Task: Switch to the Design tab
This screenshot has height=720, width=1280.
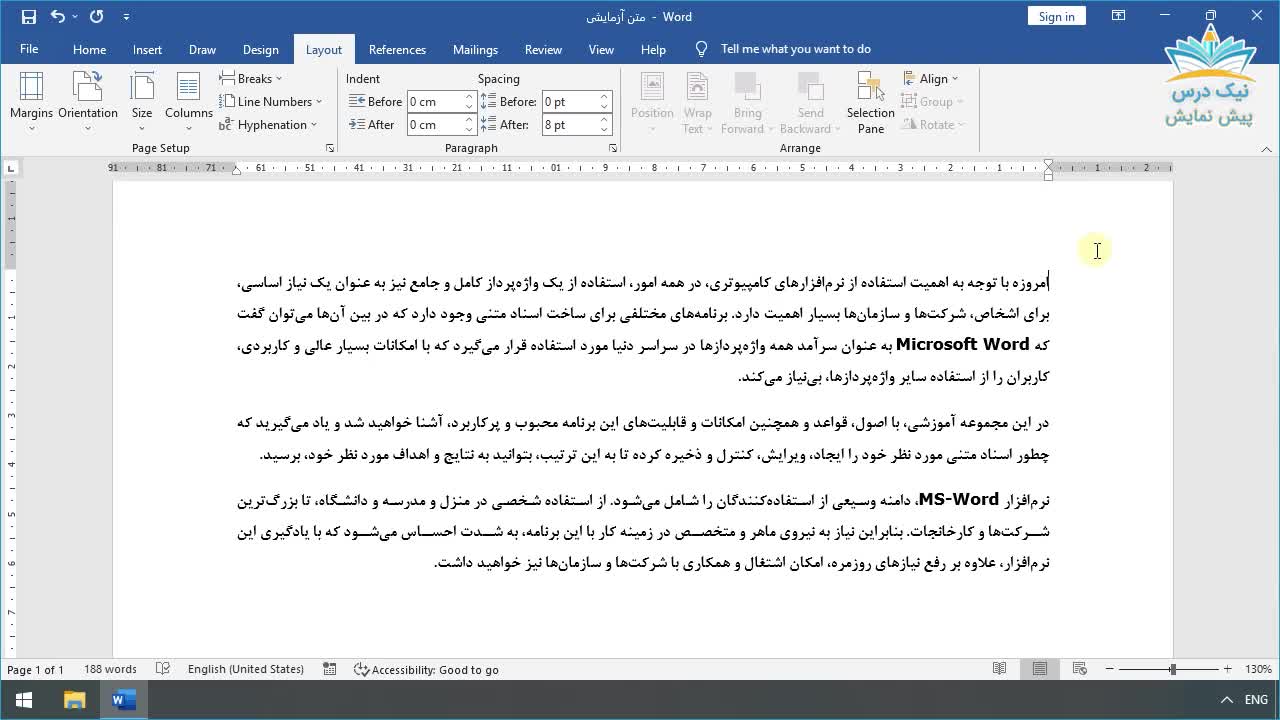Action: [x=260, y=49]
